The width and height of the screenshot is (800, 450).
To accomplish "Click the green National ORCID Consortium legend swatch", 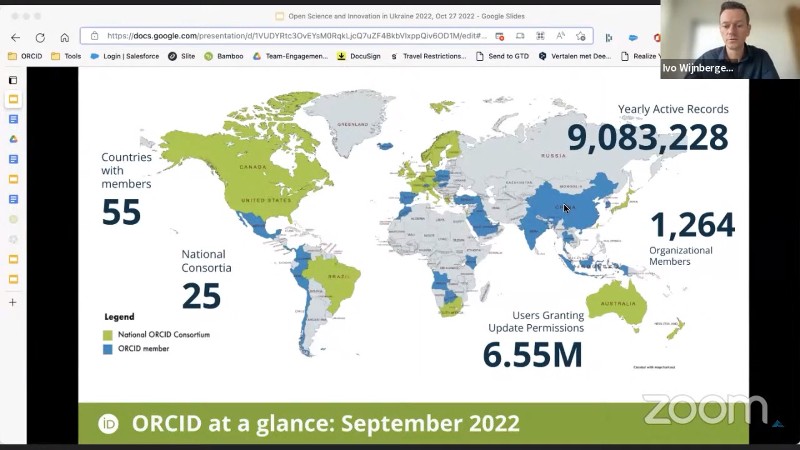I will (107, 335).
